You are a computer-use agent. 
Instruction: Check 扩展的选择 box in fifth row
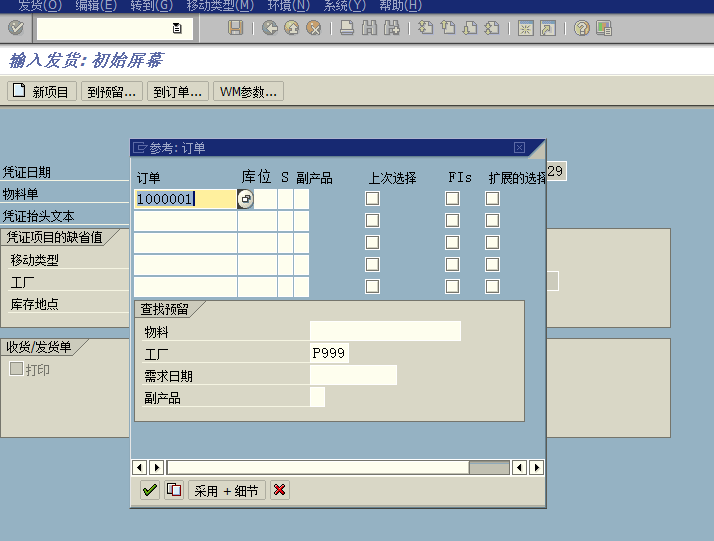pyautogui.click(x=492, y=286)
